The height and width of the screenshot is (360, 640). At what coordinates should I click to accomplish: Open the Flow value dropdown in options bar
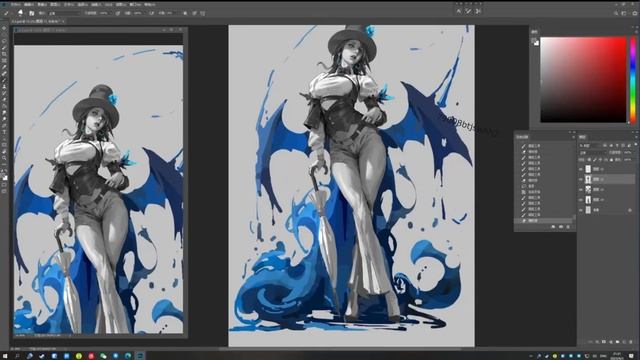coord(144,13)
